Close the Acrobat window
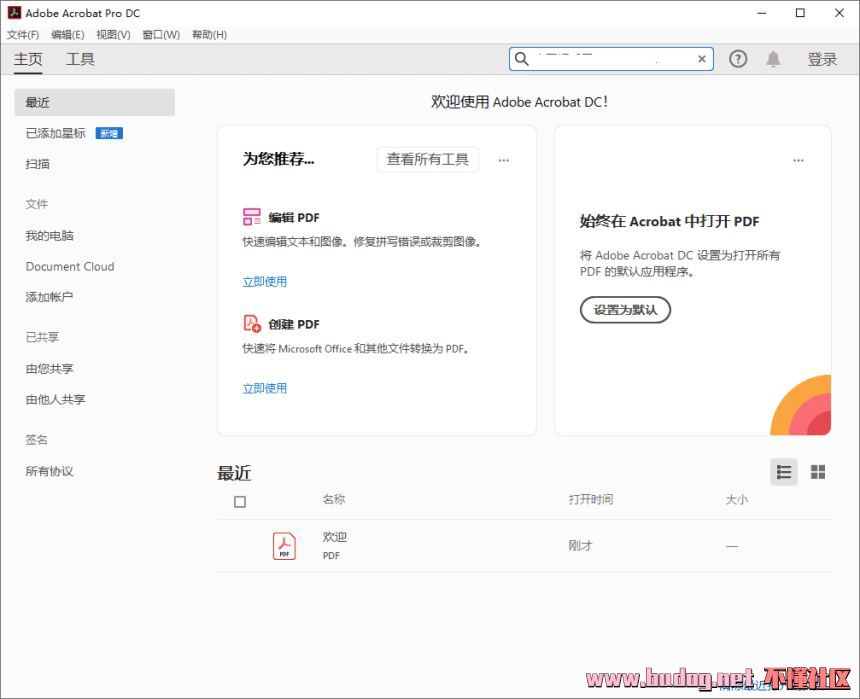This screenshot has height=699, width=860. [839, 13]
